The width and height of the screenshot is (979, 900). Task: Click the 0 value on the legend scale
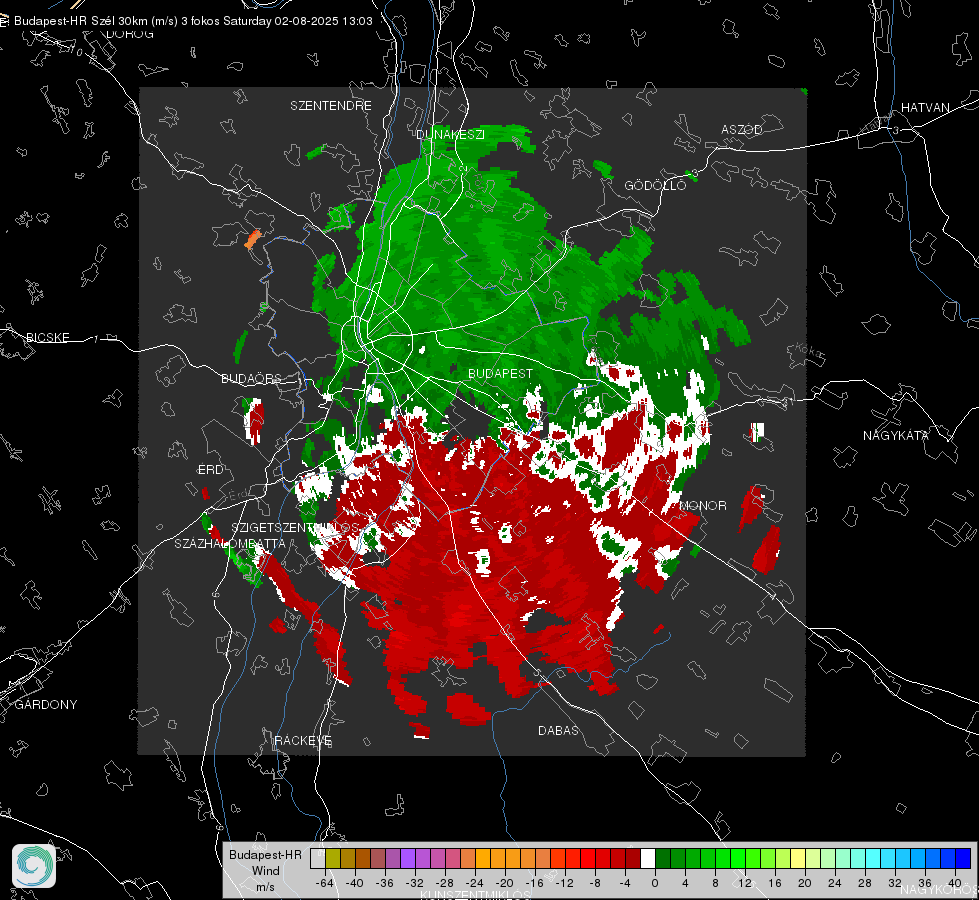coord(654,883)
